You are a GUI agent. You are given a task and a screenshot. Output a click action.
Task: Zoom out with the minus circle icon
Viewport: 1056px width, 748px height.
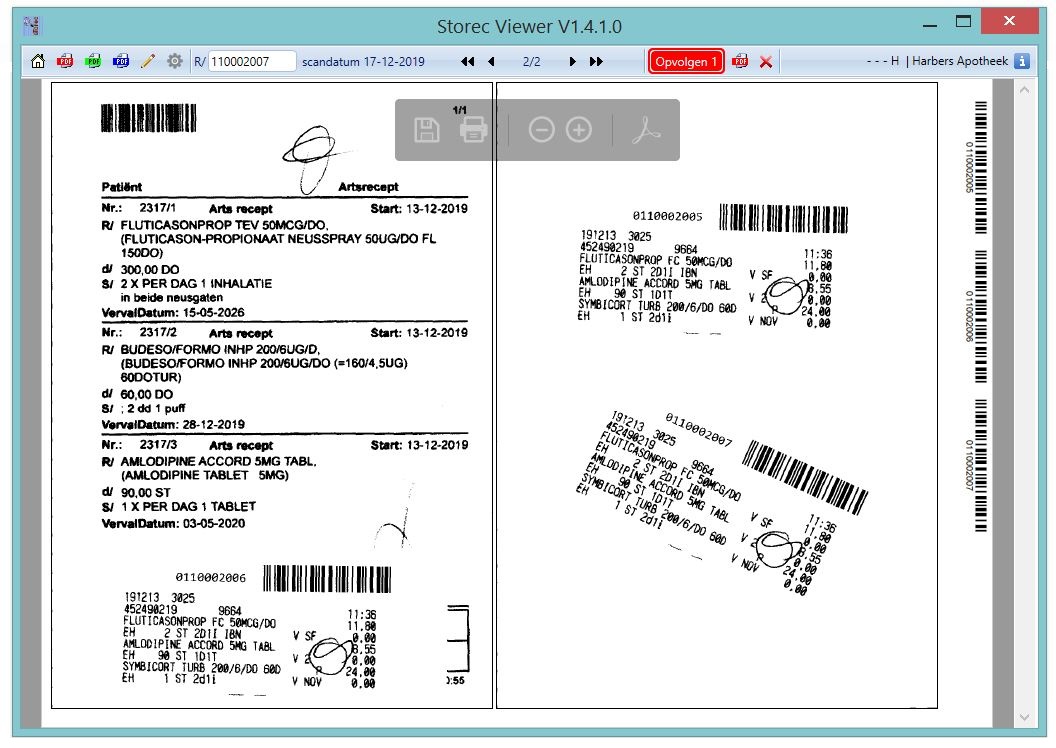click(x=541, y=129)
